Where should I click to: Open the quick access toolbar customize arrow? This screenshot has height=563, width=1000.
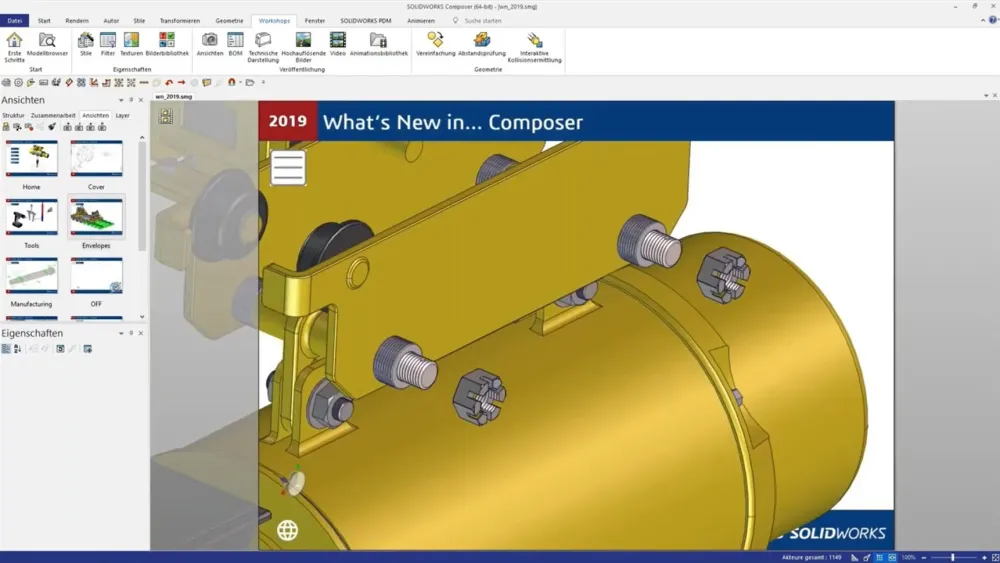click(x=263, y=82)
